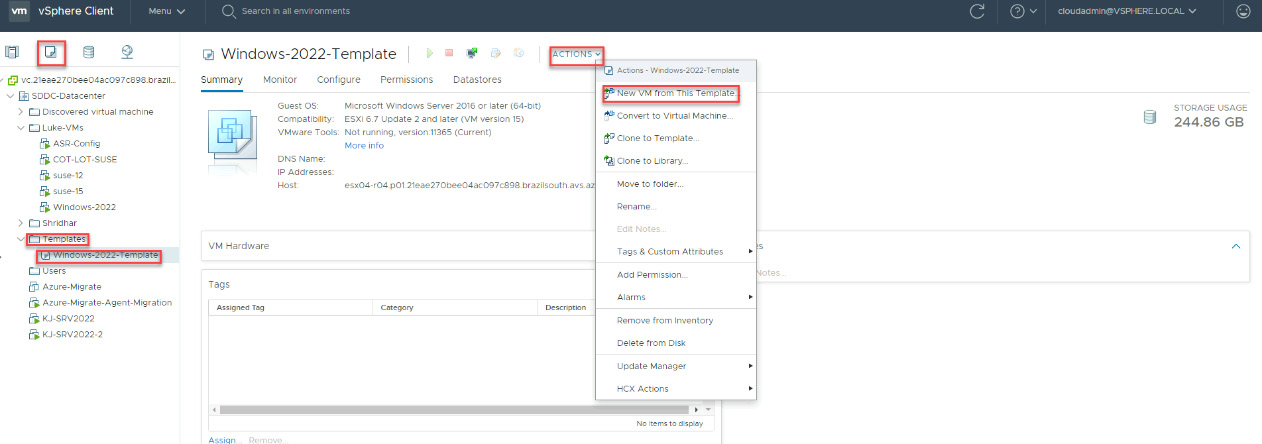
Task: Click the Assign link under Tags
Action: tap(224, 440)
